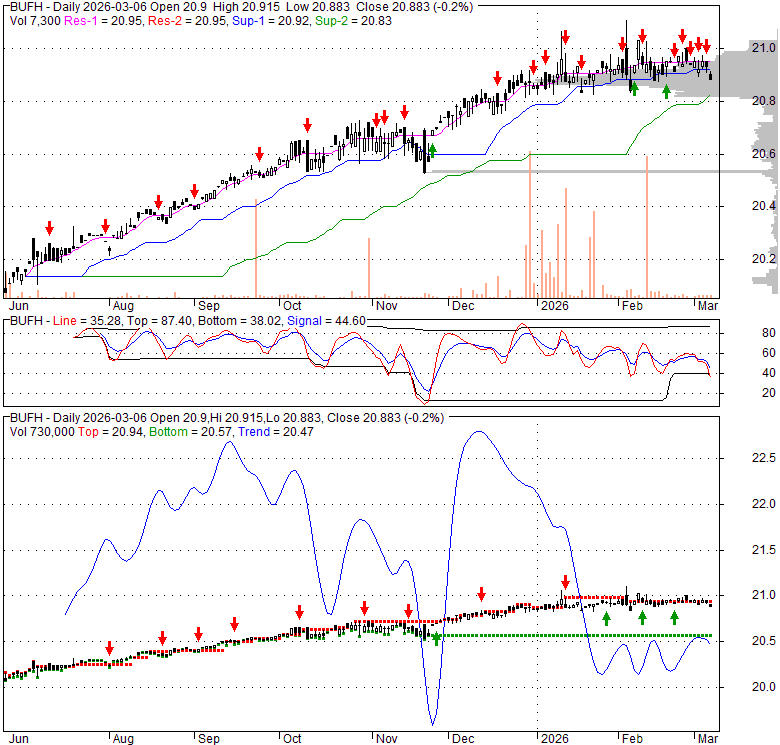Image resolution: width=780 pixels, height=745 pixels.
Task: Click the 22.0 label on the bottom chart axis
Action: (x=764, y=504)
